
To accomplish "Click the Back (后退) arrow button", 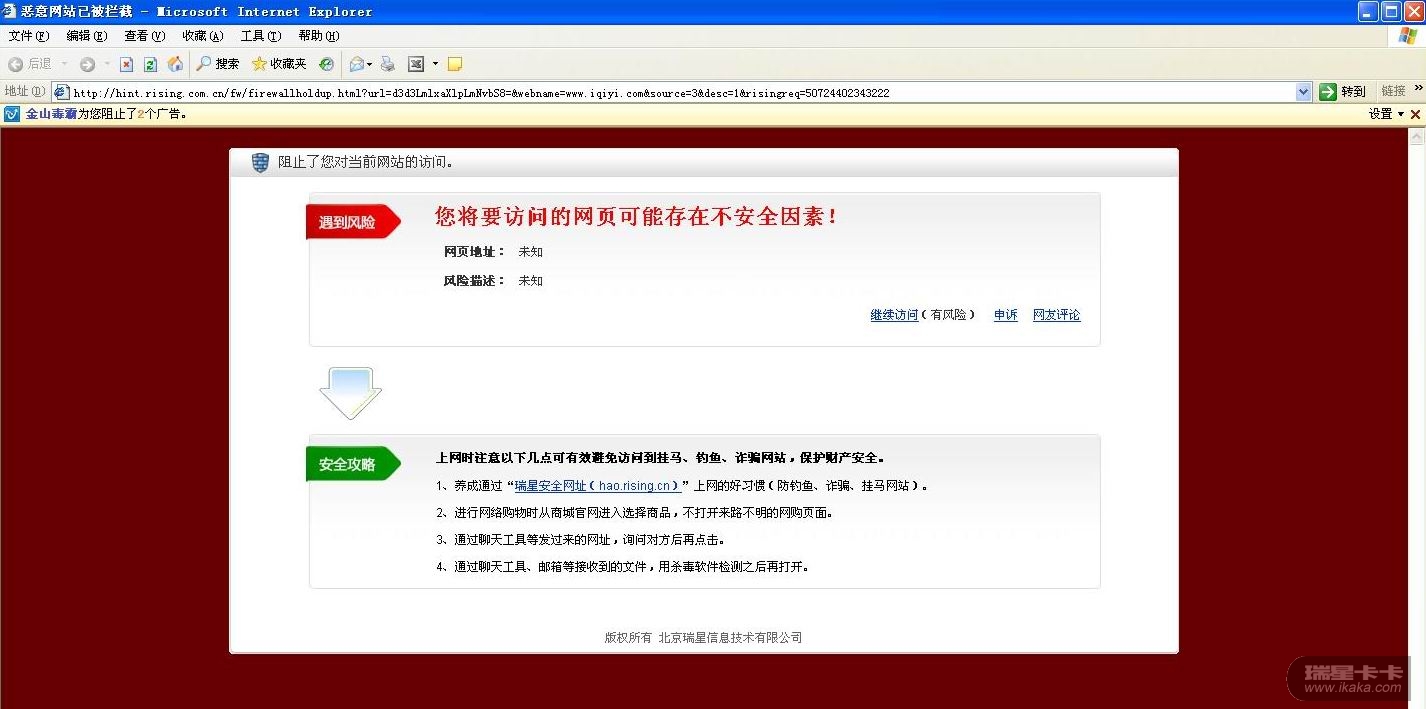I will click(29, 64).
